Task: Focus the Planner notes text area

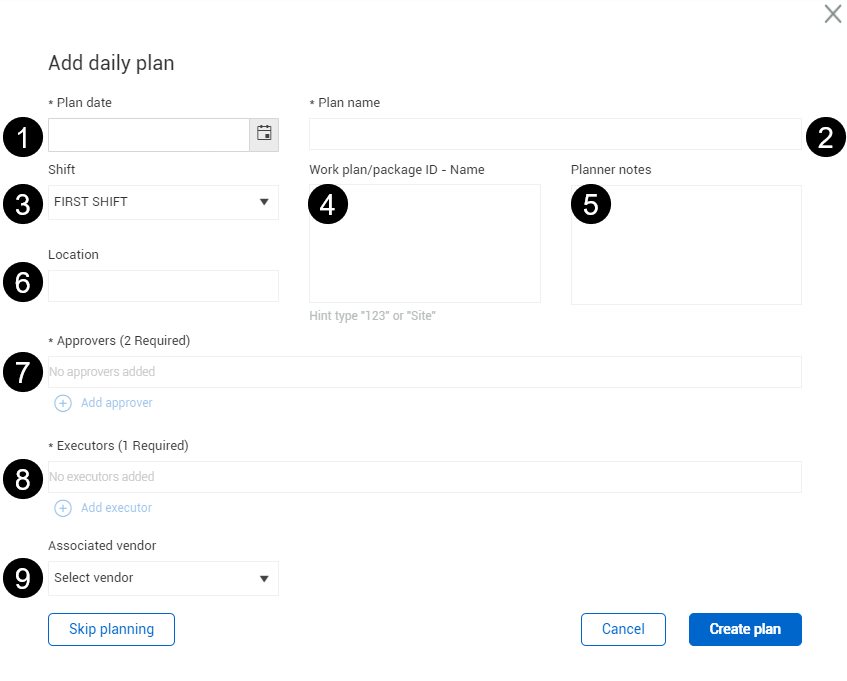Action: (x=686, y=245)
